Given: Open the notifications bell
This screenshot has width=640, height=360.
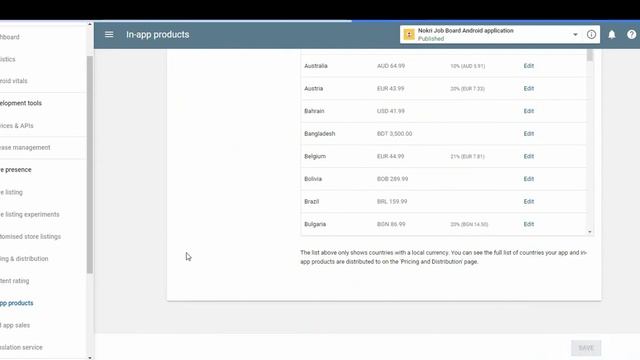Looking at the screenshot, I should 611,35.
